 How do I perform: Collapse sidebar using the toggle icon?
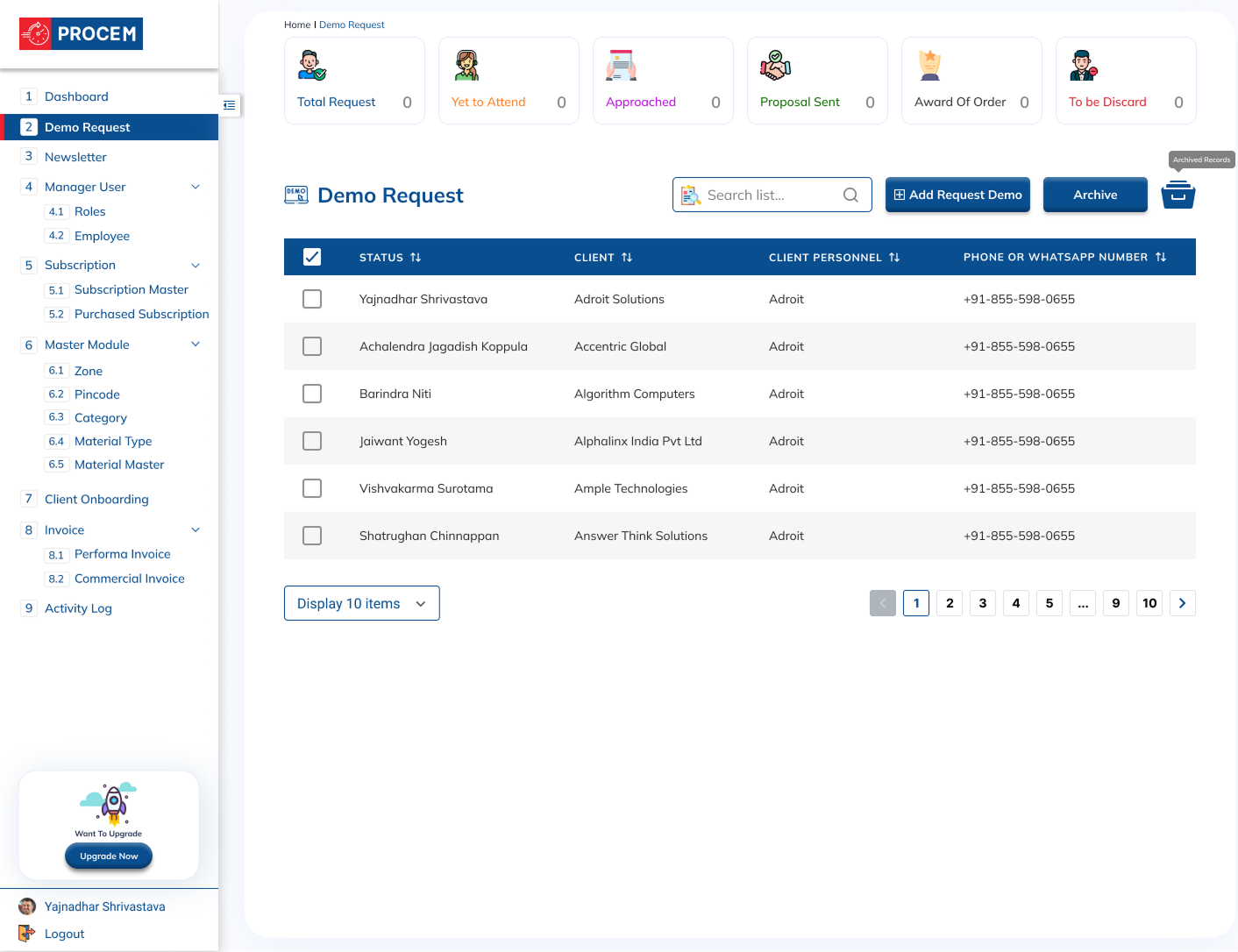[229, 105]
